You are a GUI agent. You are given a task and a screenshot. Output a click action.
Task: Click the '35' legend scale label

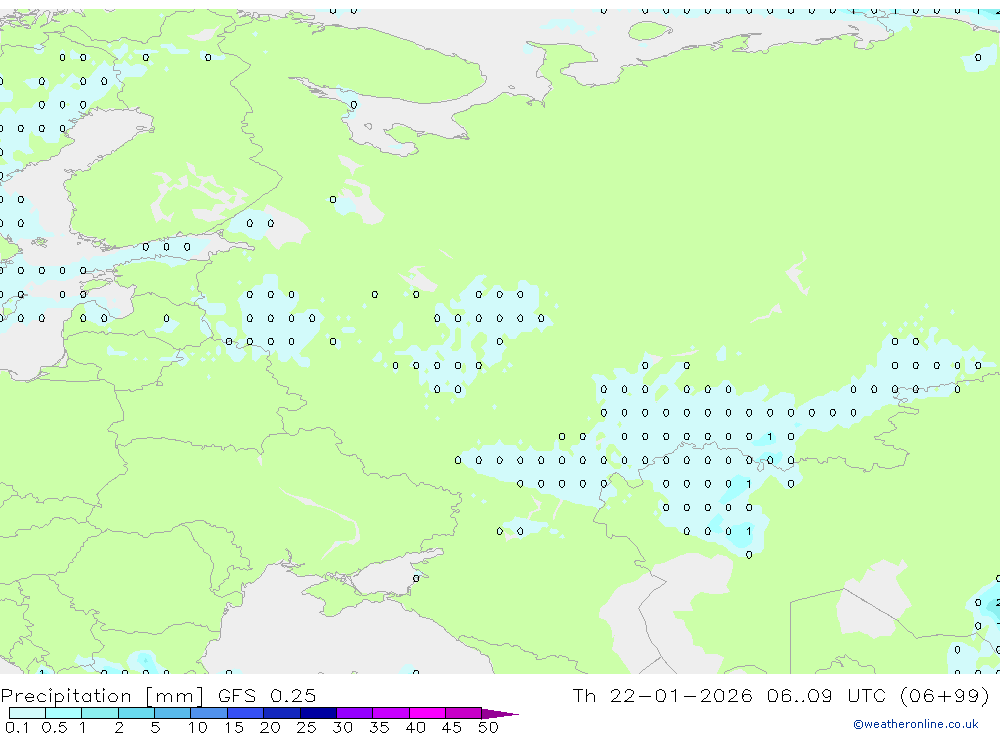(379, 727)
